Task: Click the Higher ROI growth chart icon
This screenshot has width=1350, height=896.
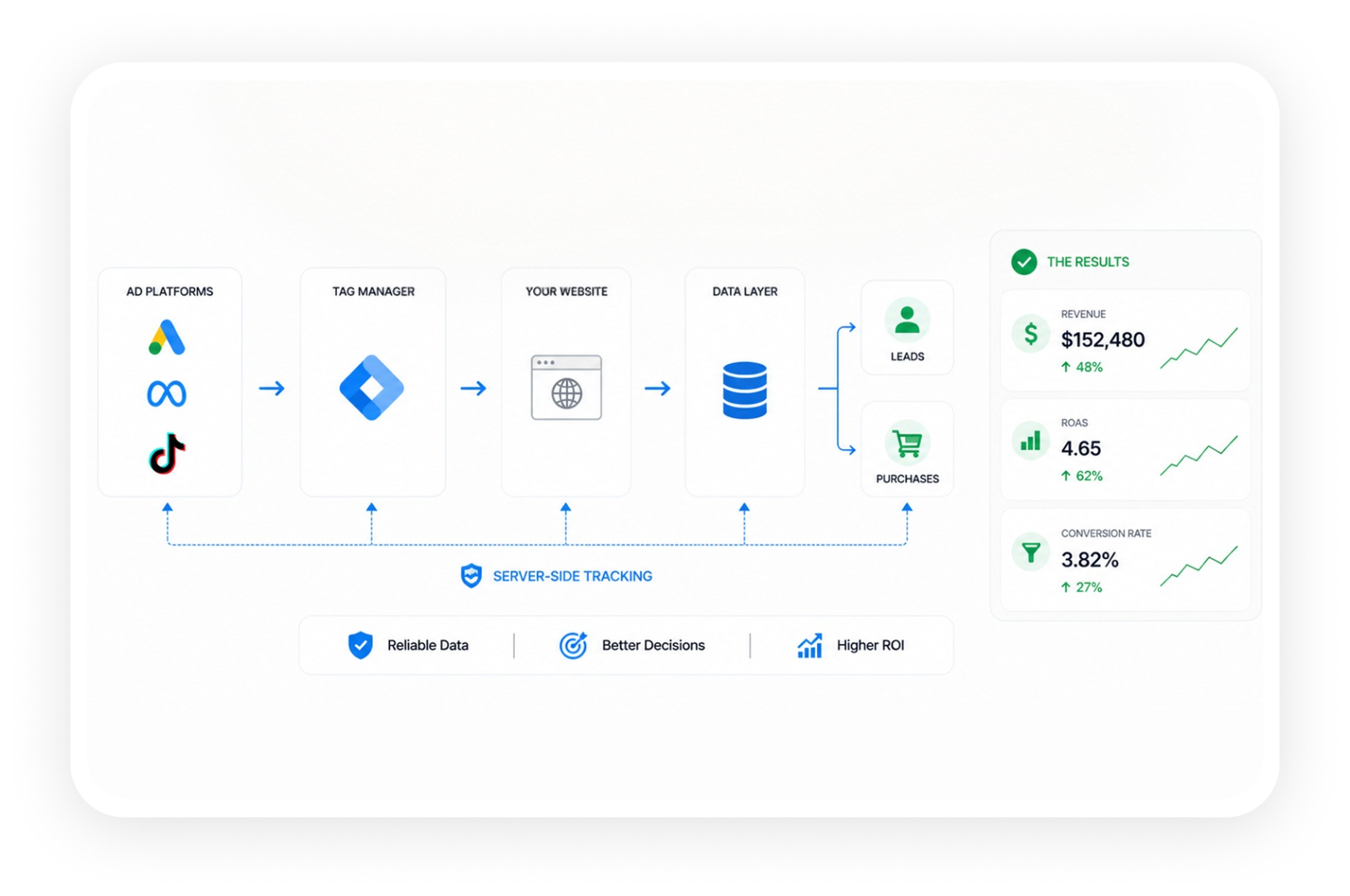Action: pos(809,646)
